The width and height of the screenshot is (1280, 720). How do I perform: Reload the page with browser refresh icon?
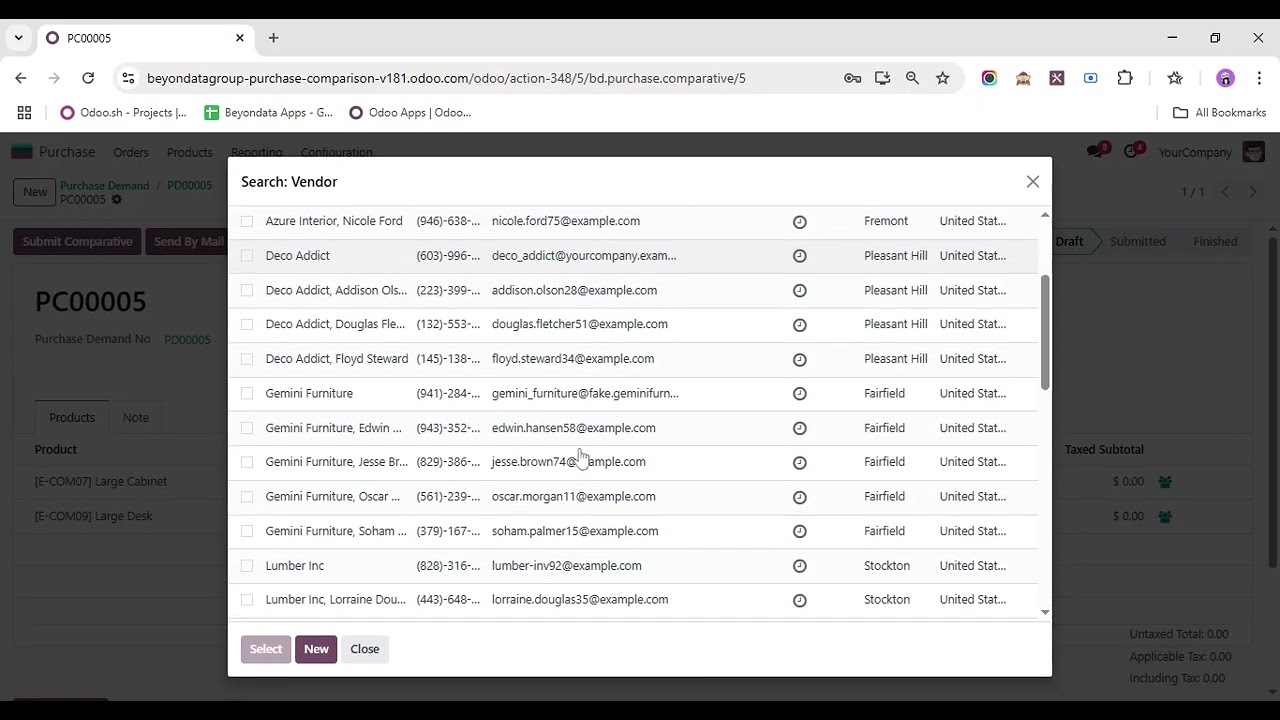point(88,78)
